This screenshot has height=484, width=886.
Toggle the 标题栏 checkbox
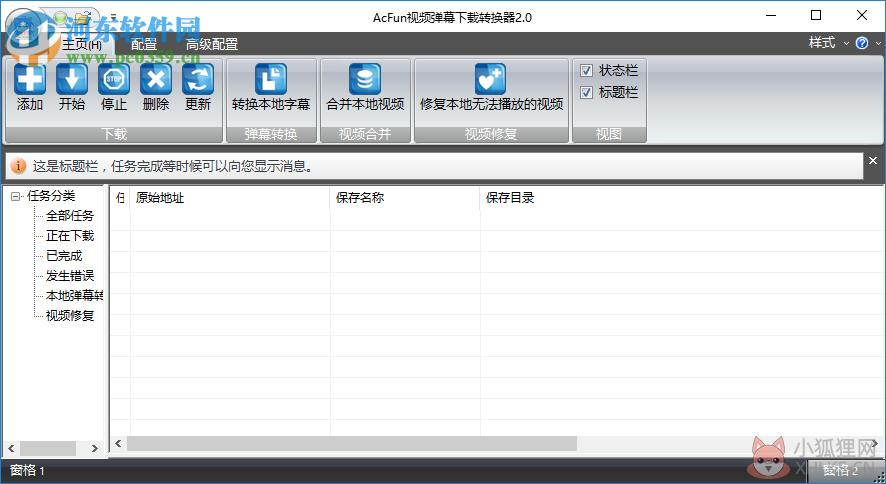(x=587, y=92)
